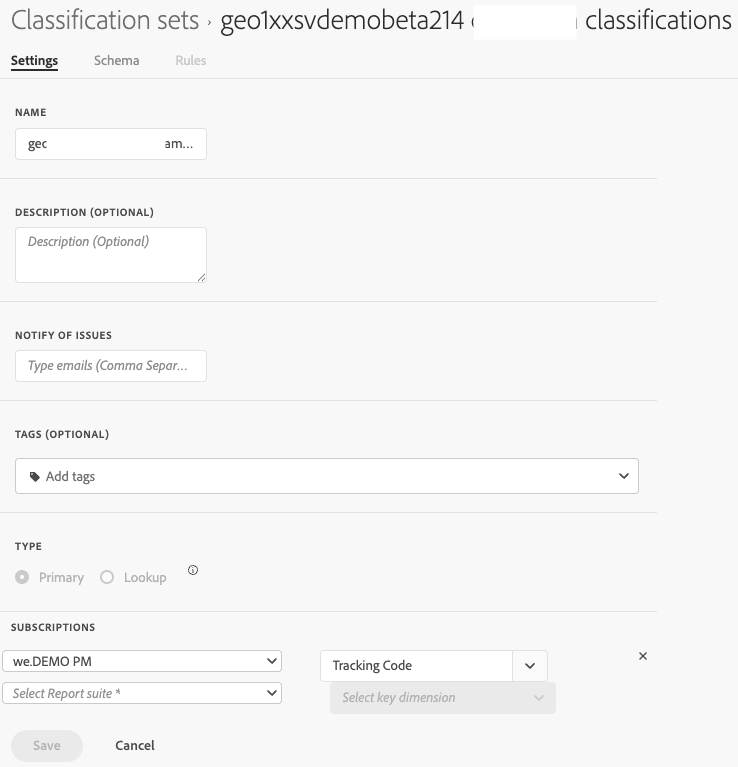The width and height of the screenshot is (738, 767).
Task: Open the Select Report suite dropdown
Action: pyautogui.click(x=142, y=693)
